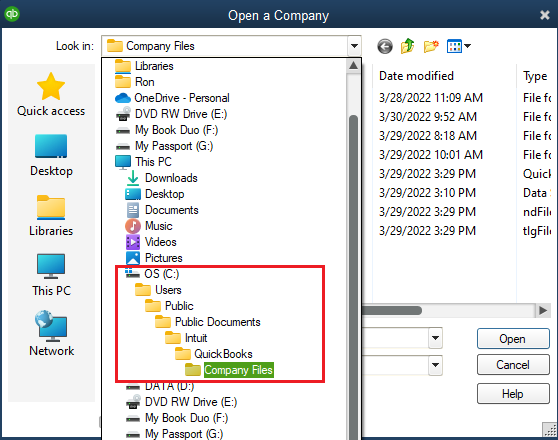Click the file list horizontal scroll right arrow
Screen dimensions: 558x440
(x=542, y=310)
